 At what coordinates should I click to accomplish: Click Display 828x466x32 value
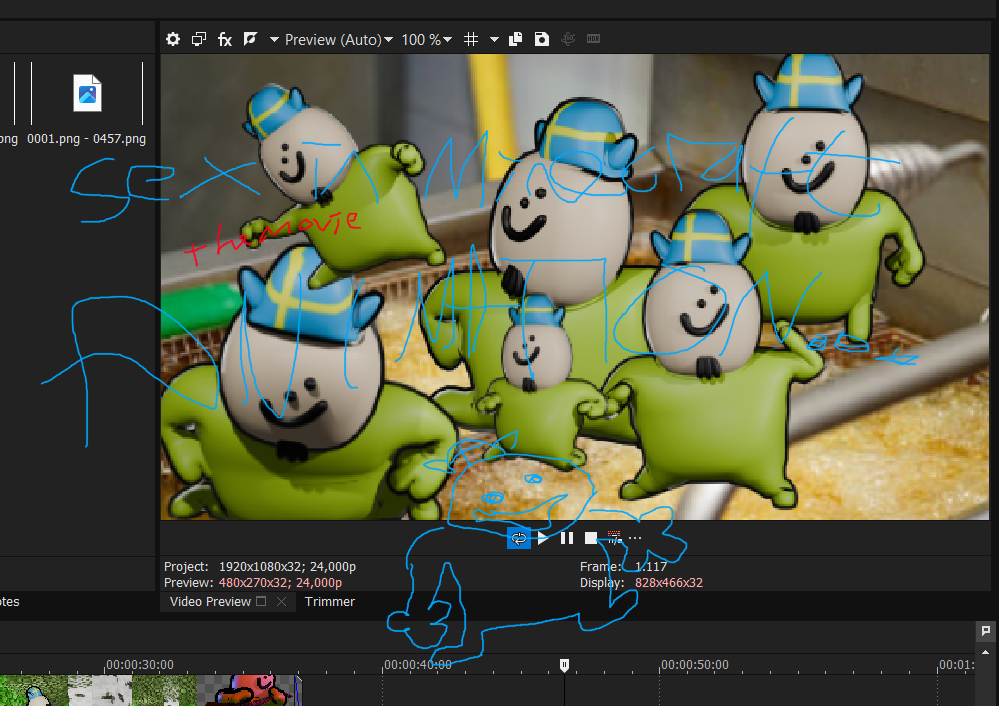(669, 582)
